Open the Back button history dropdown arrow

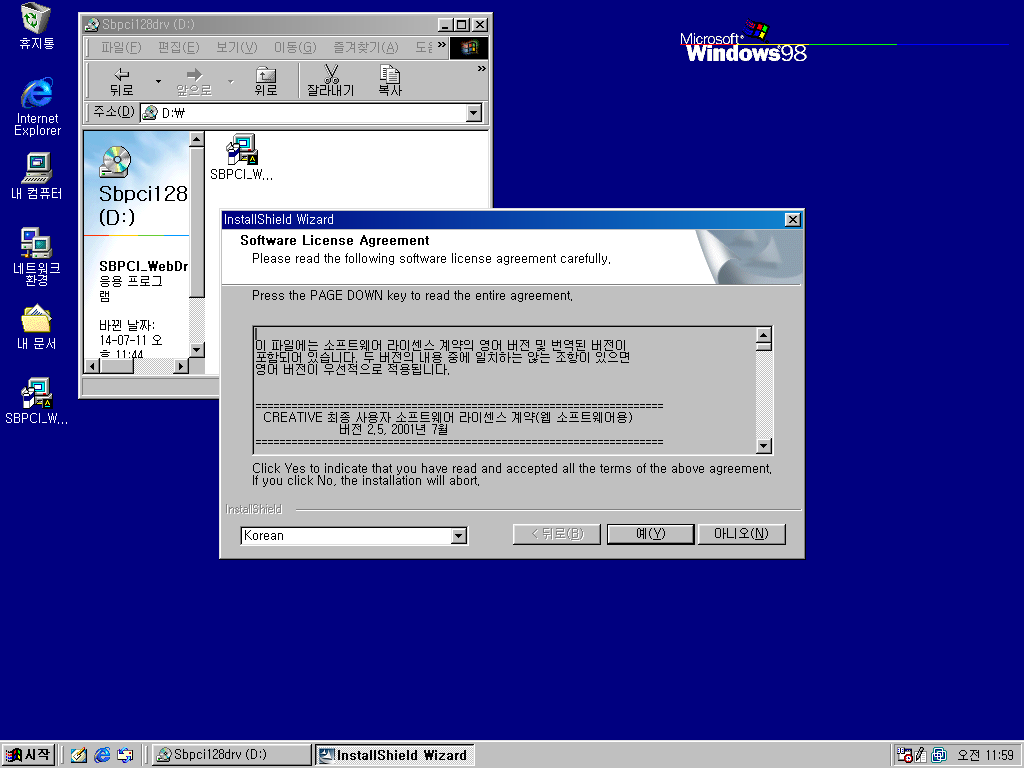tap(158, 82)
